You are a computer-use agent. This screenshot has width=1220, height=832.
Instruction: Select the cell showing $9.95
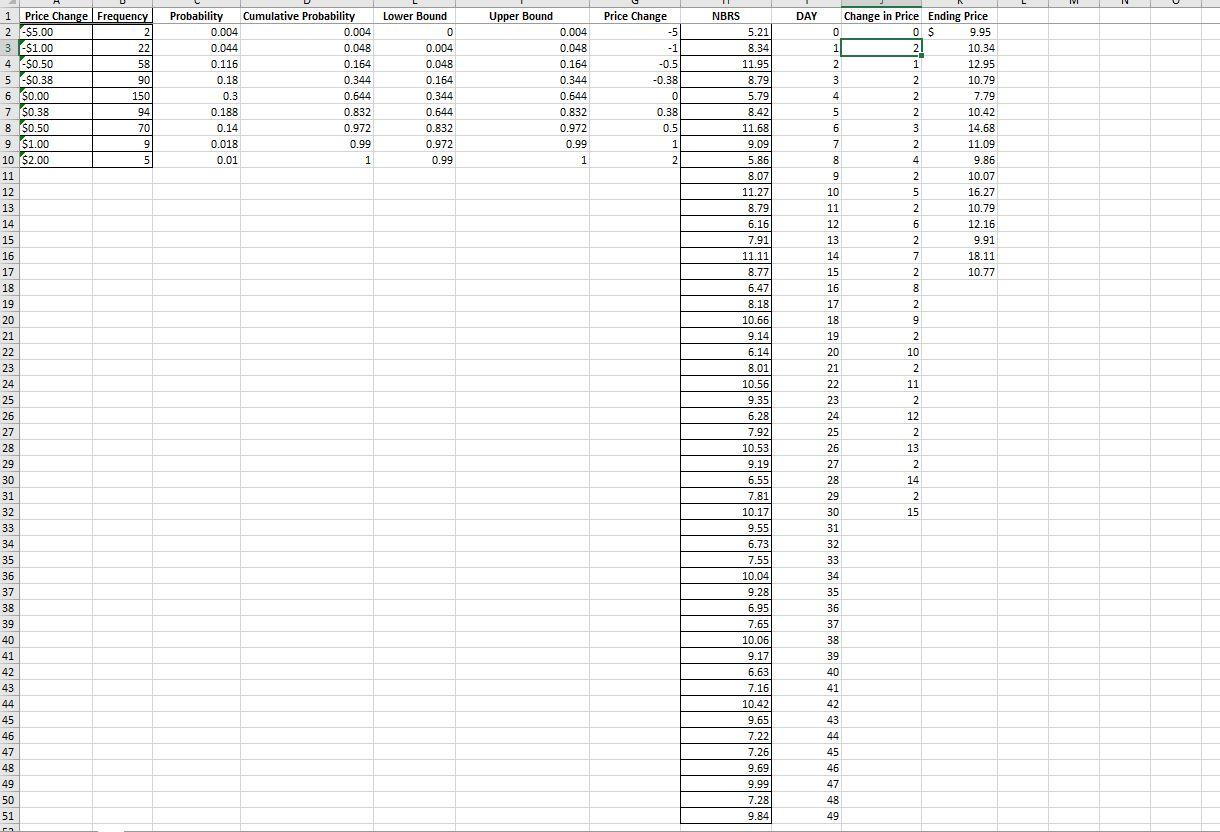[956, 32]
